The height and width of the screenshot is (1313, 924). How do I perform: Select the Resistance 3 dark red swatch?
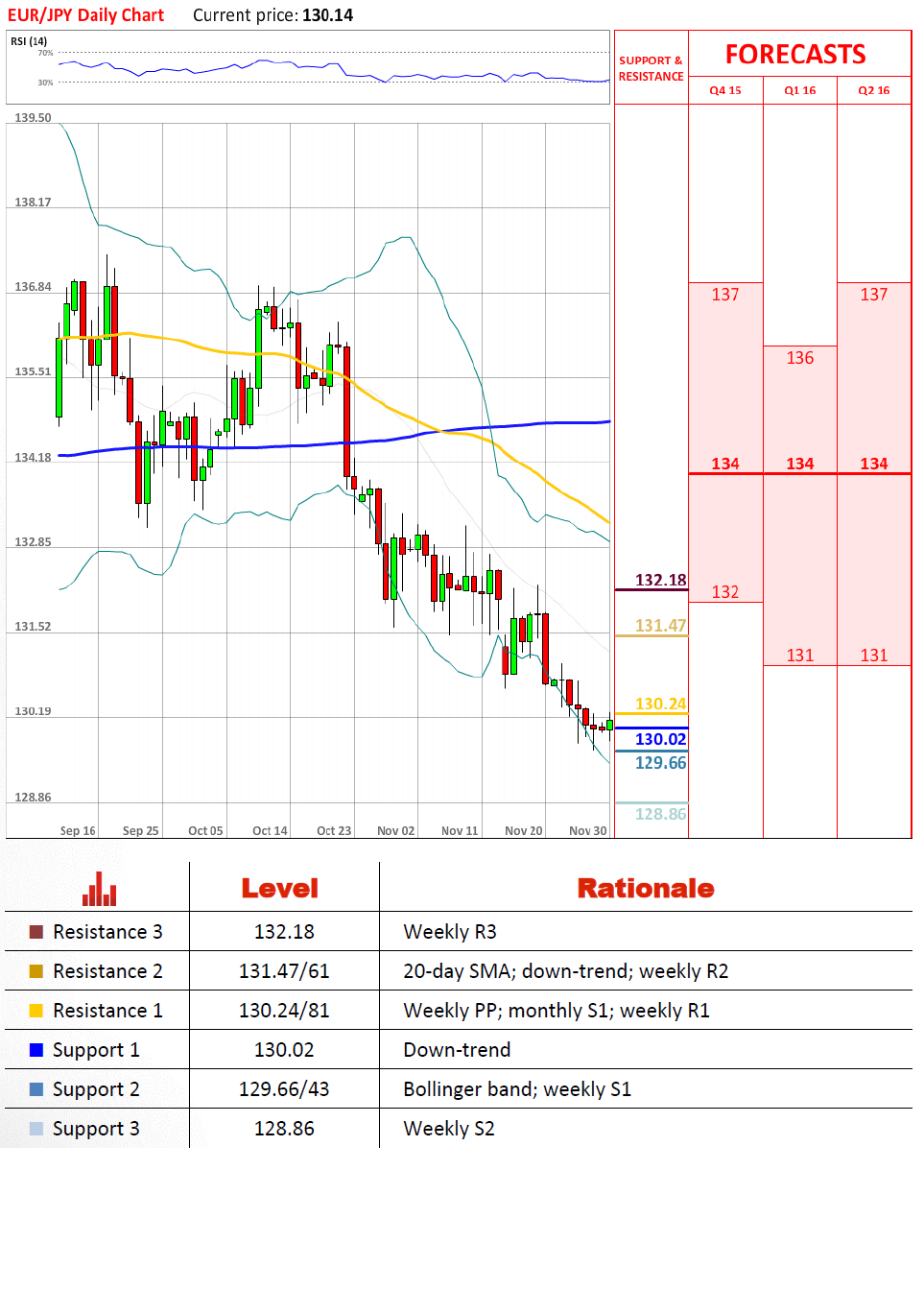pos(36,932)
